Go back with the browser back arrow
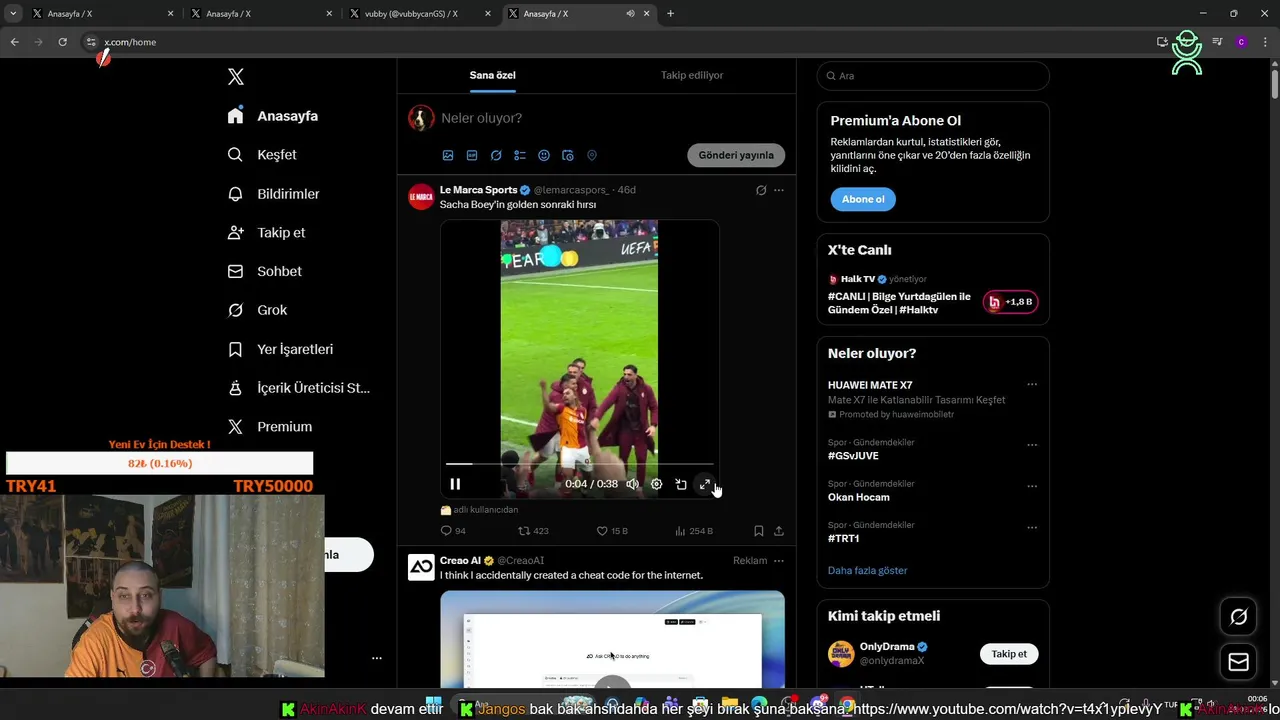 click(14, 42)
